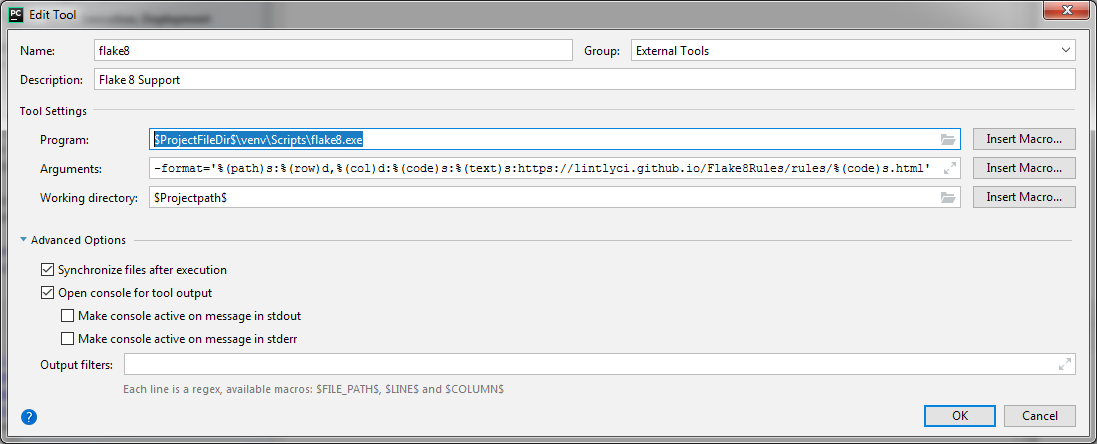The height and width of the screenshot is (444, 1097).
Task: Click the Name field containing flake8
Action: tap(332, 51)
